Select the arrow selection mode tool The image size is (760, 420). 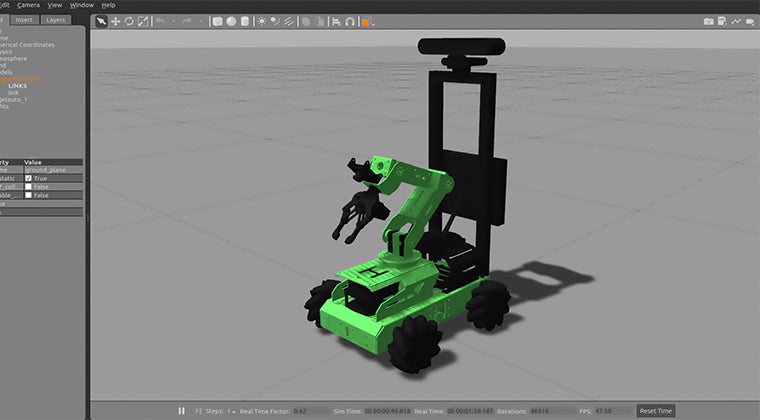click(x=101, y=21)
